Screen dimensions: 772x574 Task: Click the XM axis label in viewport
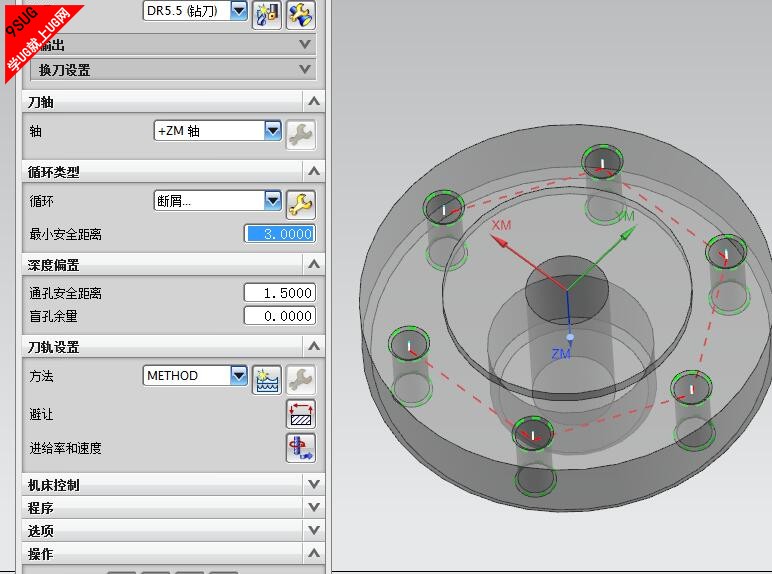pos(501,225)
